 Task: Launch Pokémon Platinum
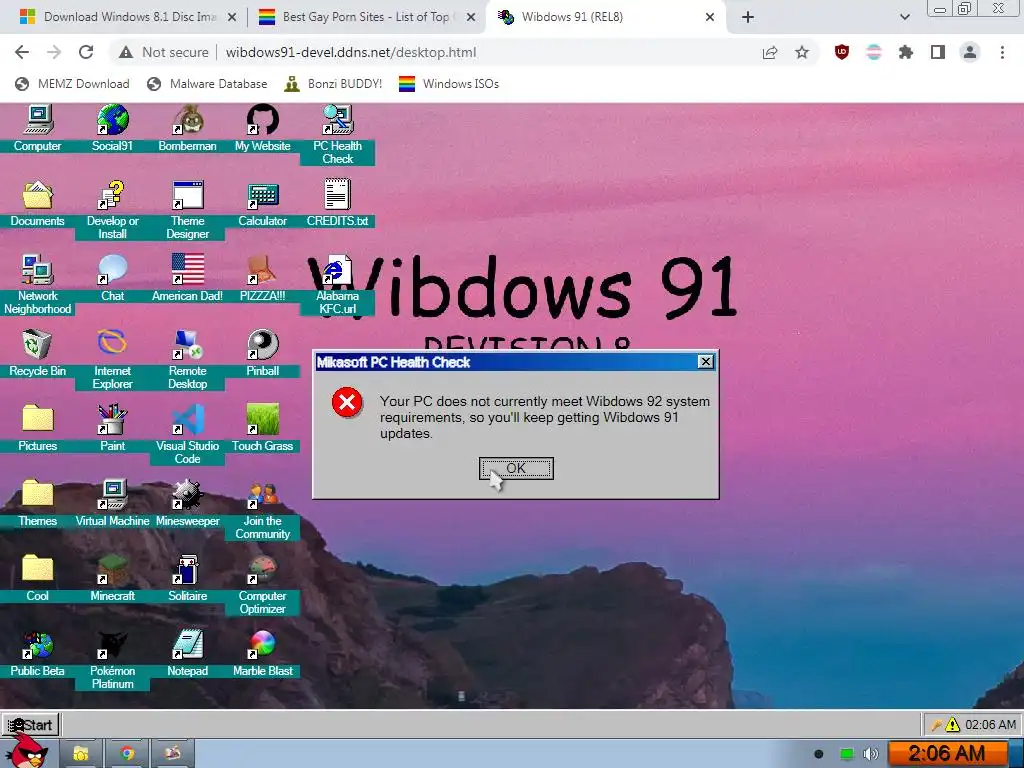click(112, 660)
